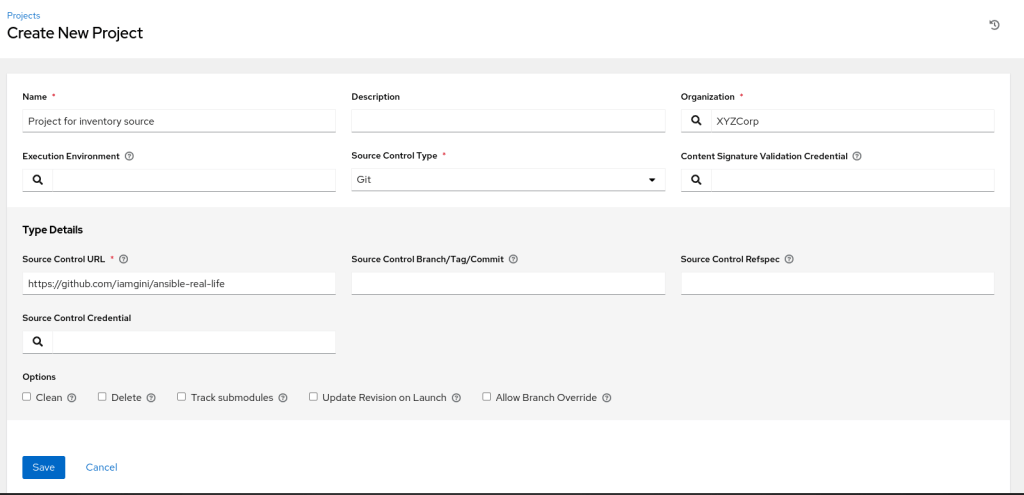1024x495 pixels.
Task: Enable Update Revision on Launch checkbox
Action: [x=313, y=396]
